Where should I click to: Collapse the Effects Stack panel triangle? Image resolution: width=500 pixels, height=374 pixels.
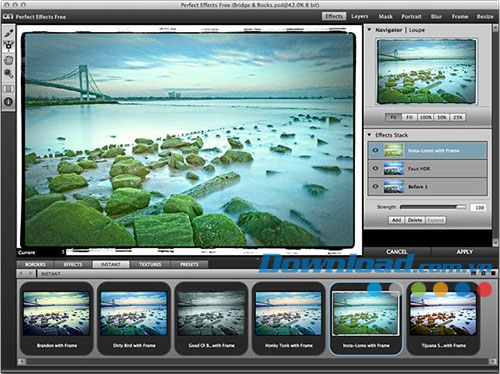[369, 135]
